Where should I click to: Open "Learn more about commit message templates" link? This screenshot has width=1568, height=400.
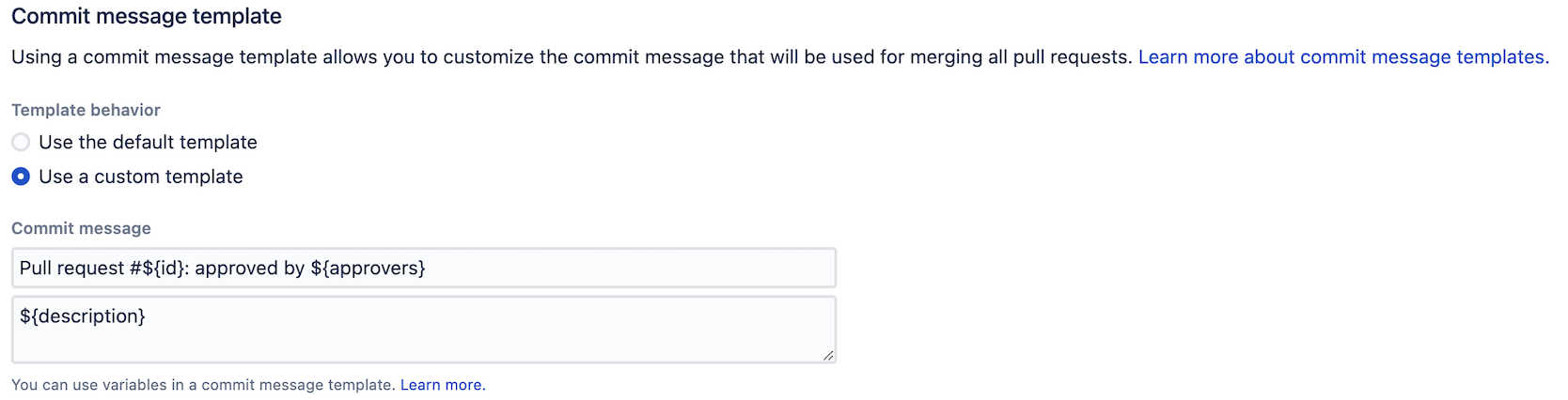point(1343,57)
